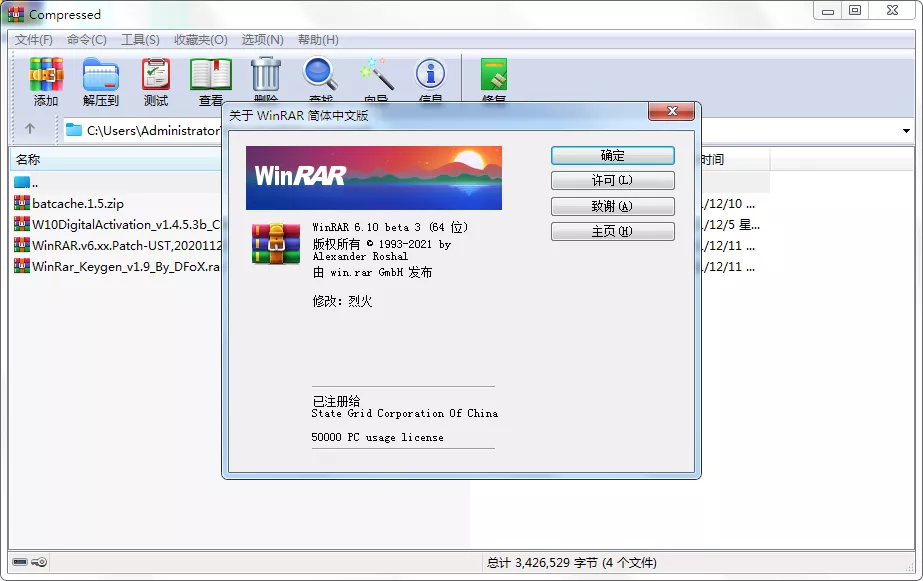Expand the address bar path dropdown

(x=905, y=130)
